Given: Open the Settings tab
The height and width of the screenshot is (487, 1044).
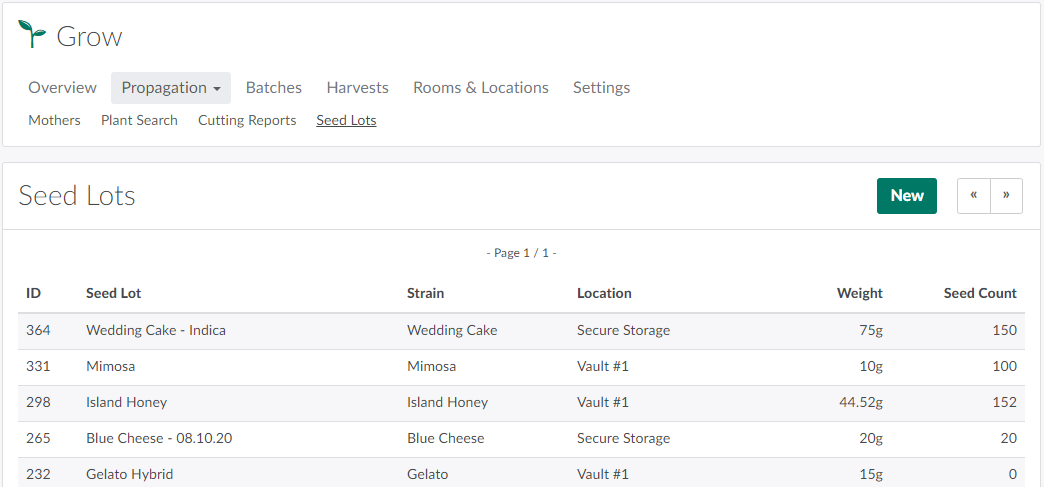Looking at the screenshot, I should pyautogui.click(x=601, y=88).
